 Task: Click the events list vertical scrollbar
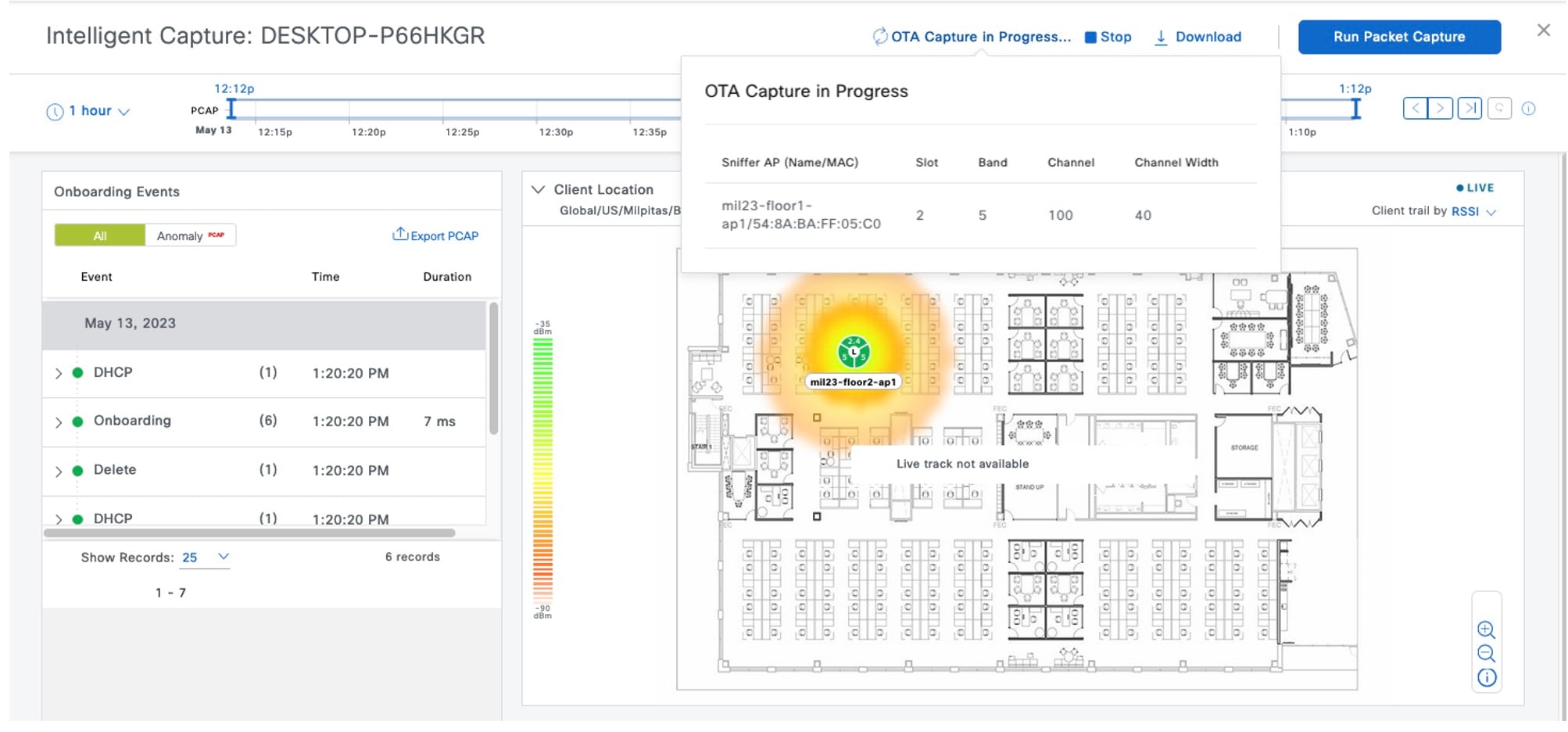click(493, 368)
